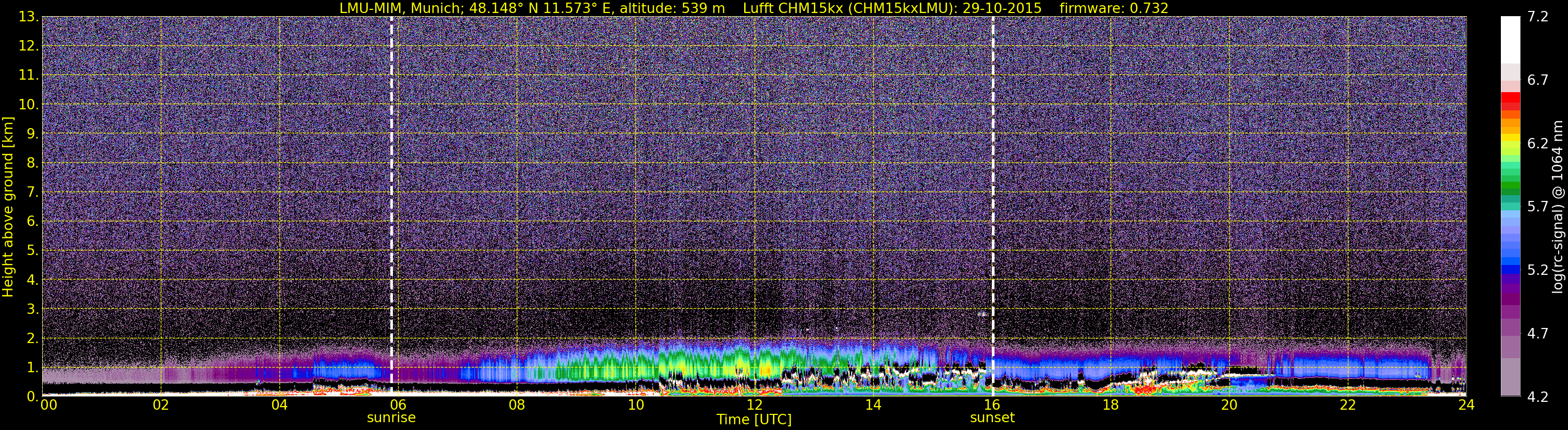Click height tick label '7.'
Viewport: 1568px width, 430px height.
pyautogui.click(x=32, y=193)
